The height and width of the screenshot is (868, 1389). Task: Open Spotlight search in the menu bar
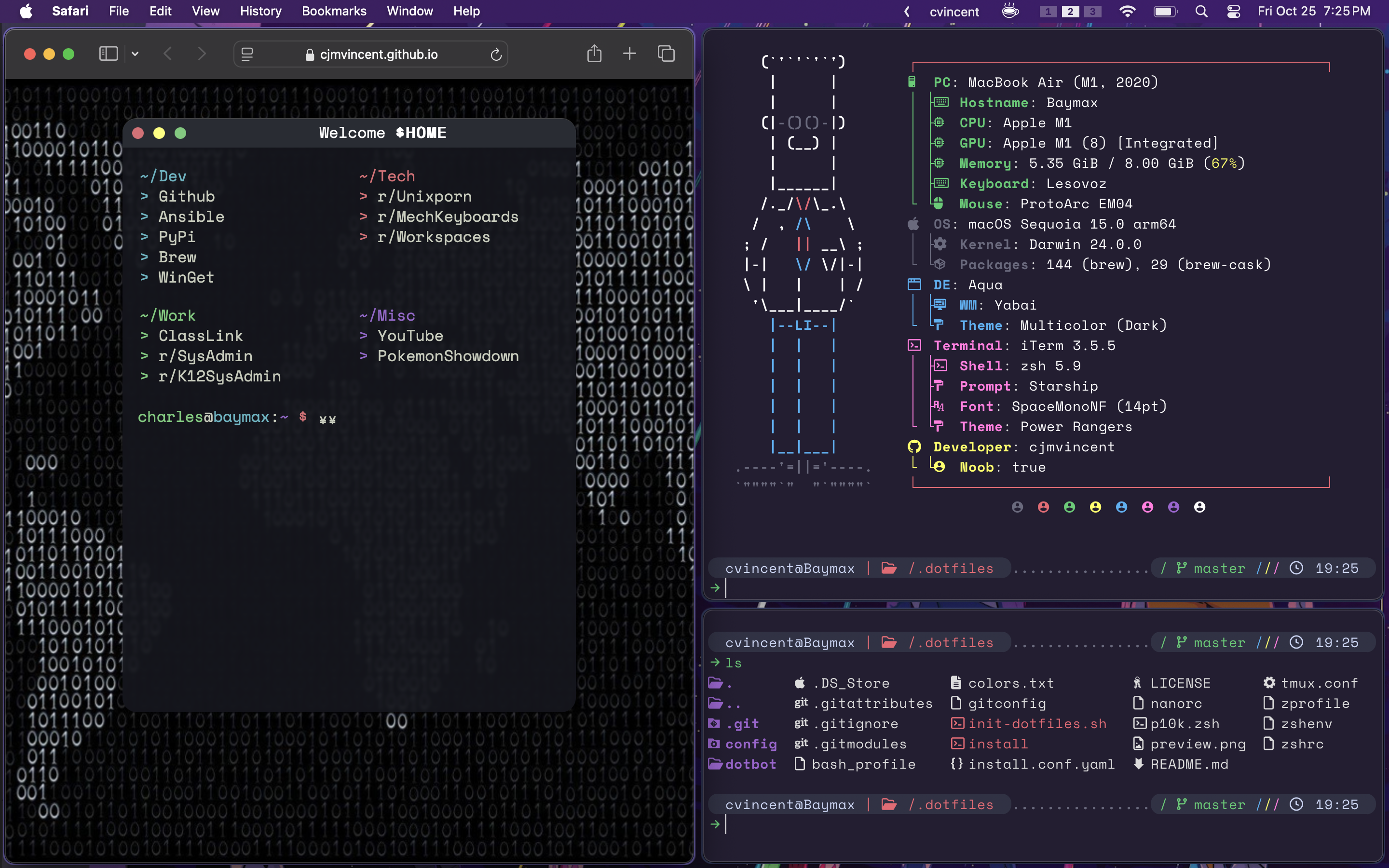click(x=1201, y=12)
